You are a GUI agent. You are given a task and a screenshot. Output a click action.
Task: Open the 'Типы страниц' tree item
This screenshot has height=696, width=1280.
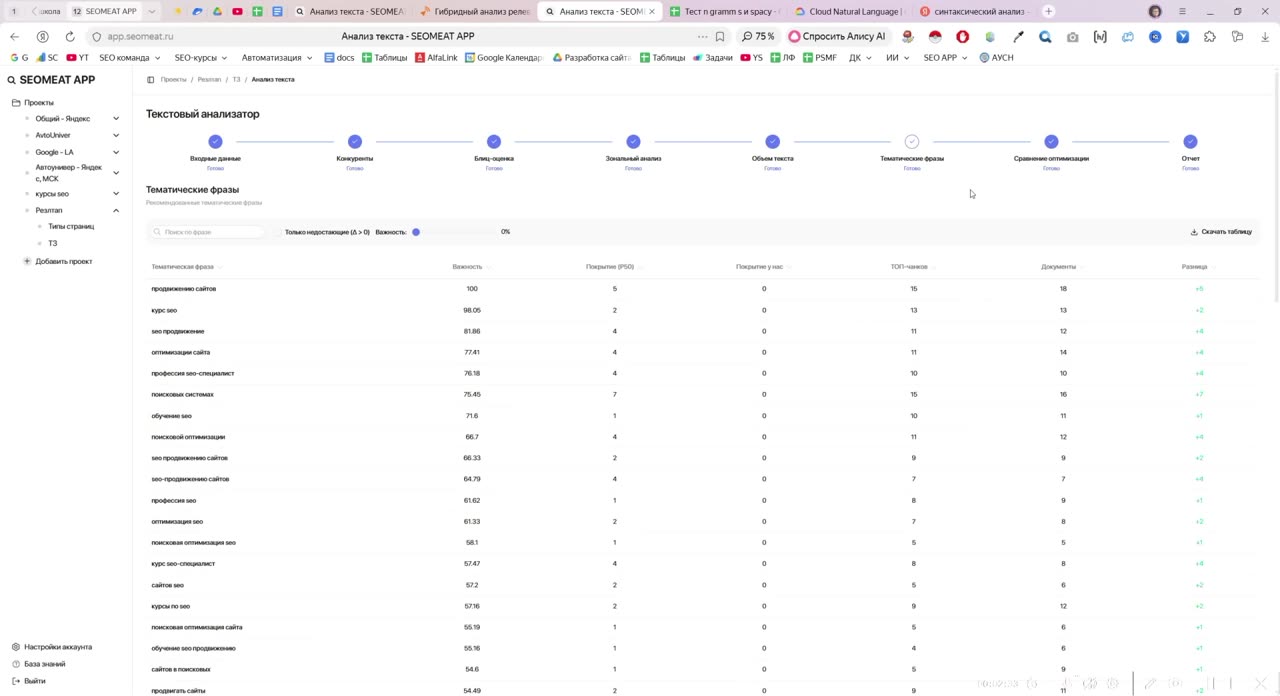point(71,227)
